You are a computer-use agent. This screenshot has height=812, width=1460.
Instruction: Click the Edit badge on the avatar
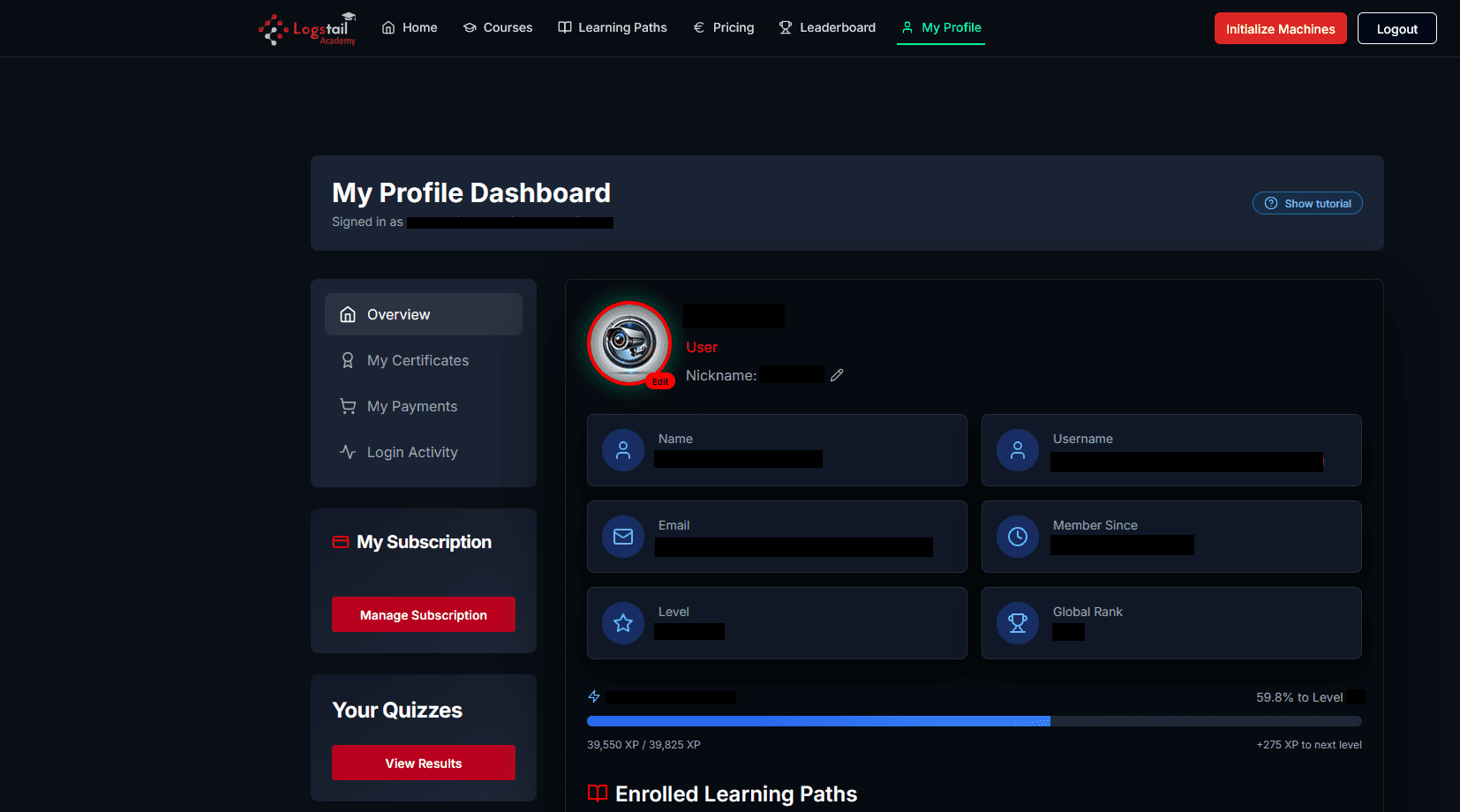point(660,381)
